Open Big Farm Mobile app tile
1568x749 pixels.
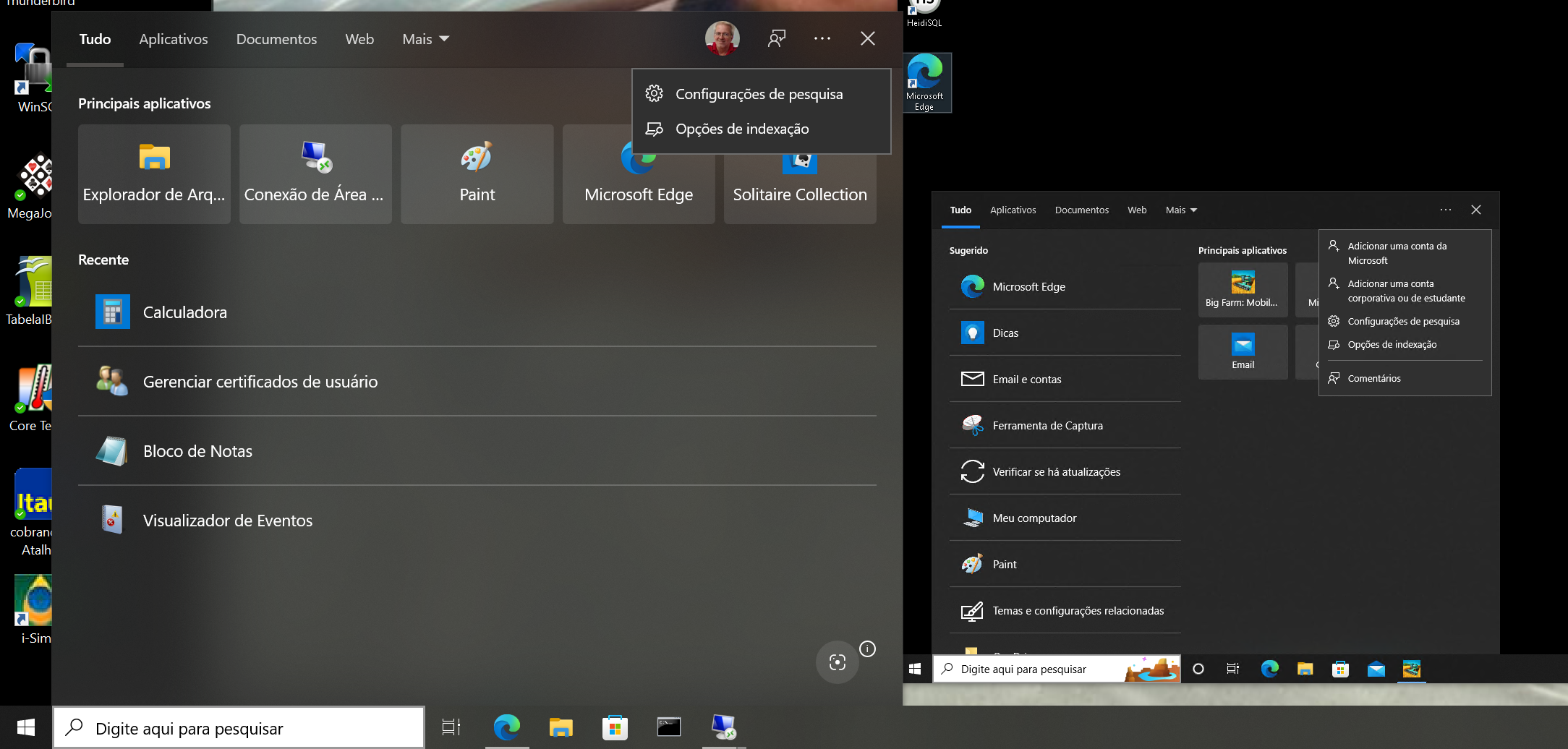click(1242, 289)
